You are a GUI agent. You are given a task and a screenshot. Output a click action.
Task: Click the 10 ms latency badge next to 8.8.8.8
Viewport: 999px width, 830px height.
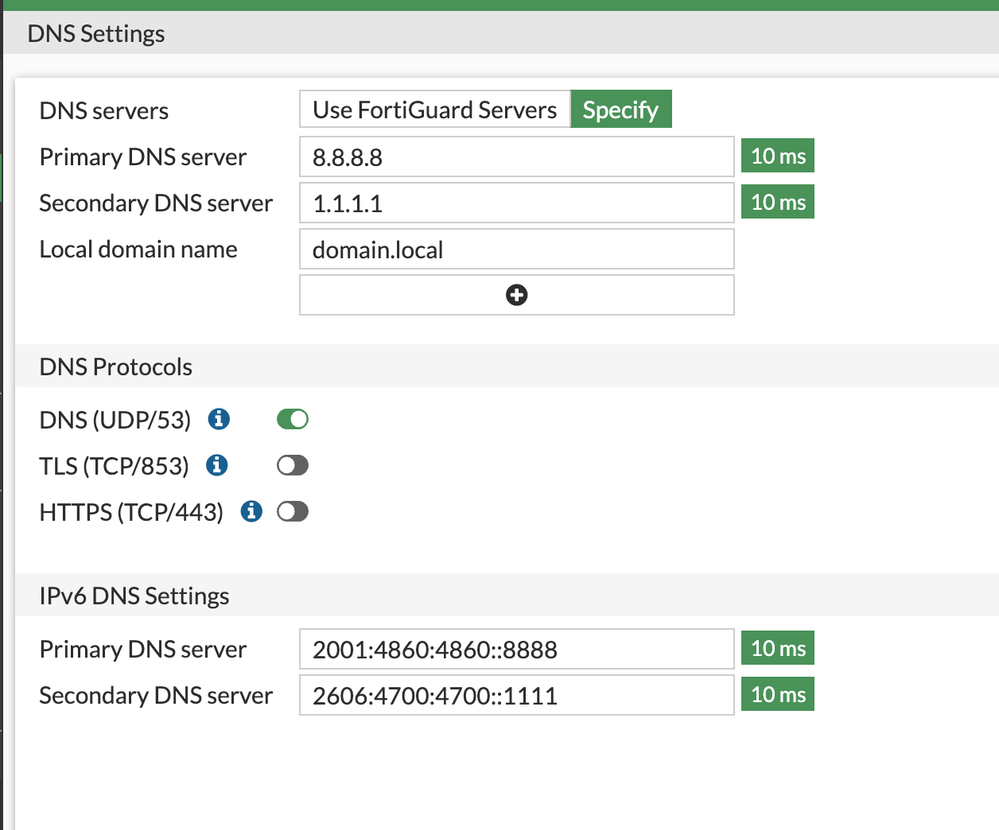click(777, 155)
